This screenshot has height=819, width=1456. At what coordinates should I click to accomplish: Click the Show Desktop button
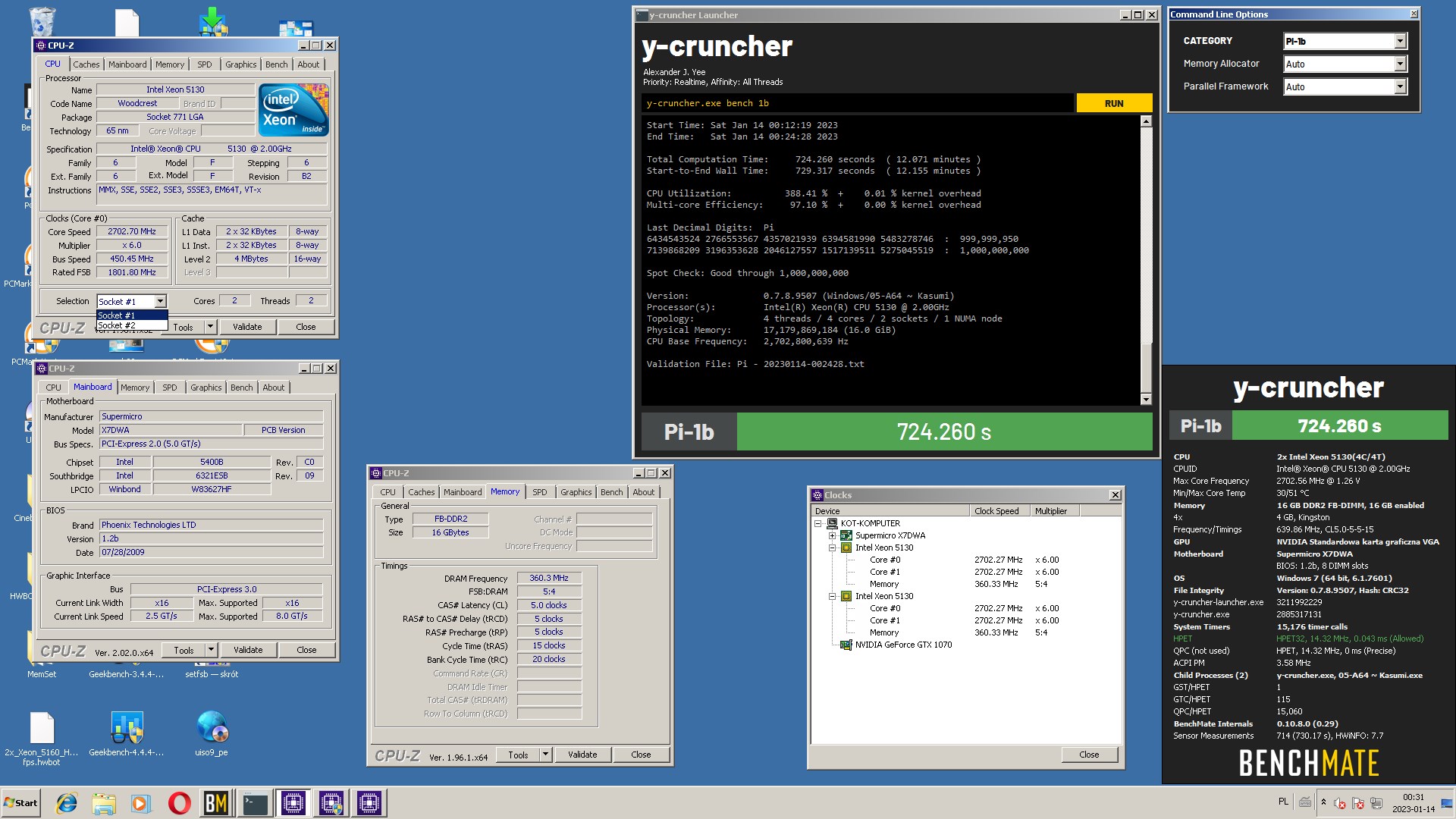(x=1447, y=803)
